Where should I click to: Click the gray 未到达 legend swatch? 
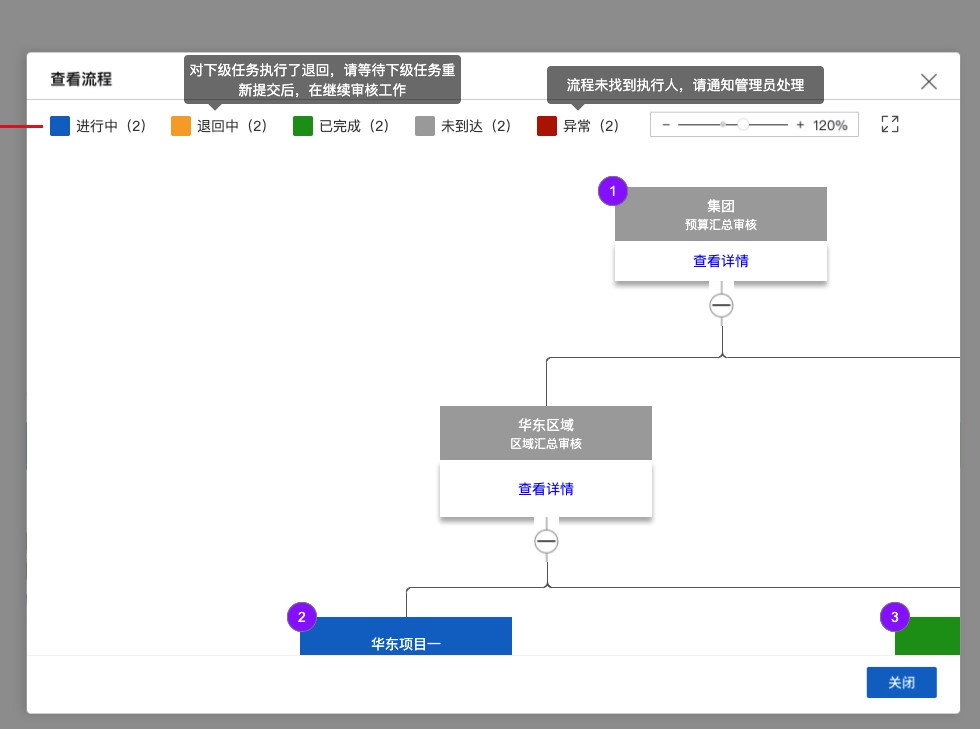tap(425, 126)
